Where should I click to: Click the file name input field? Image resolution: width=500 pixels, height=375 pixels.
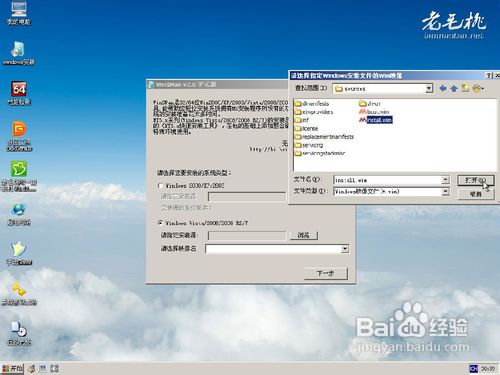click(x=388, y=180)
